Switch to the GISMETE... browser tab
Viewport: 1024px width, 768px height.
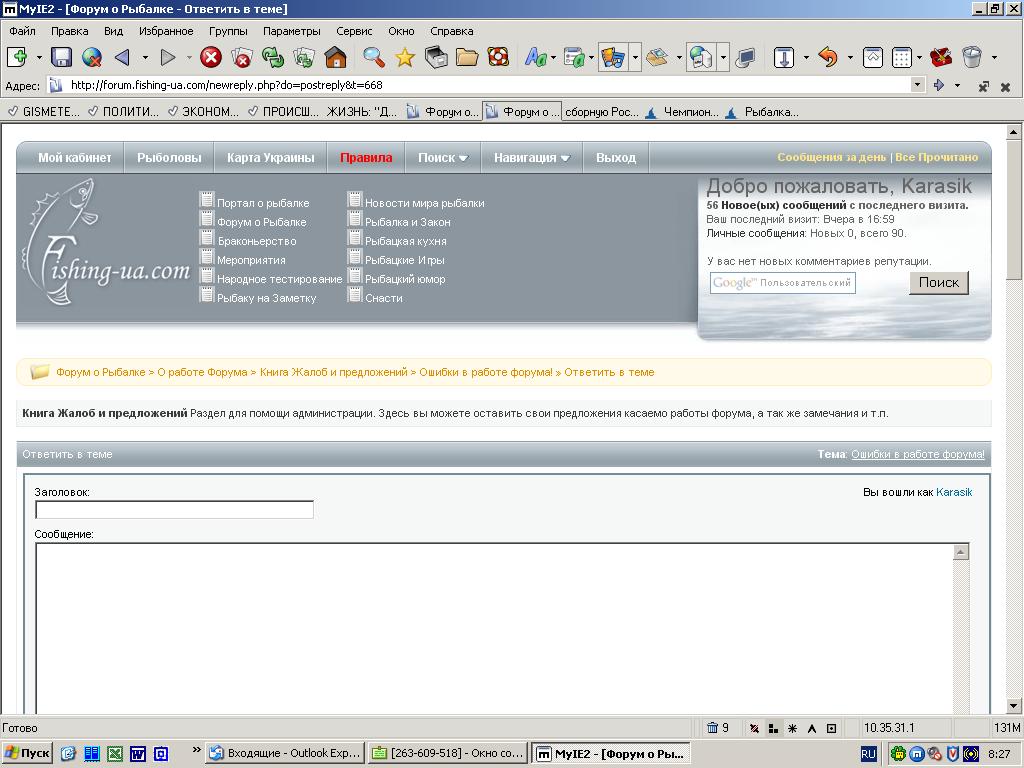[43, 111]
